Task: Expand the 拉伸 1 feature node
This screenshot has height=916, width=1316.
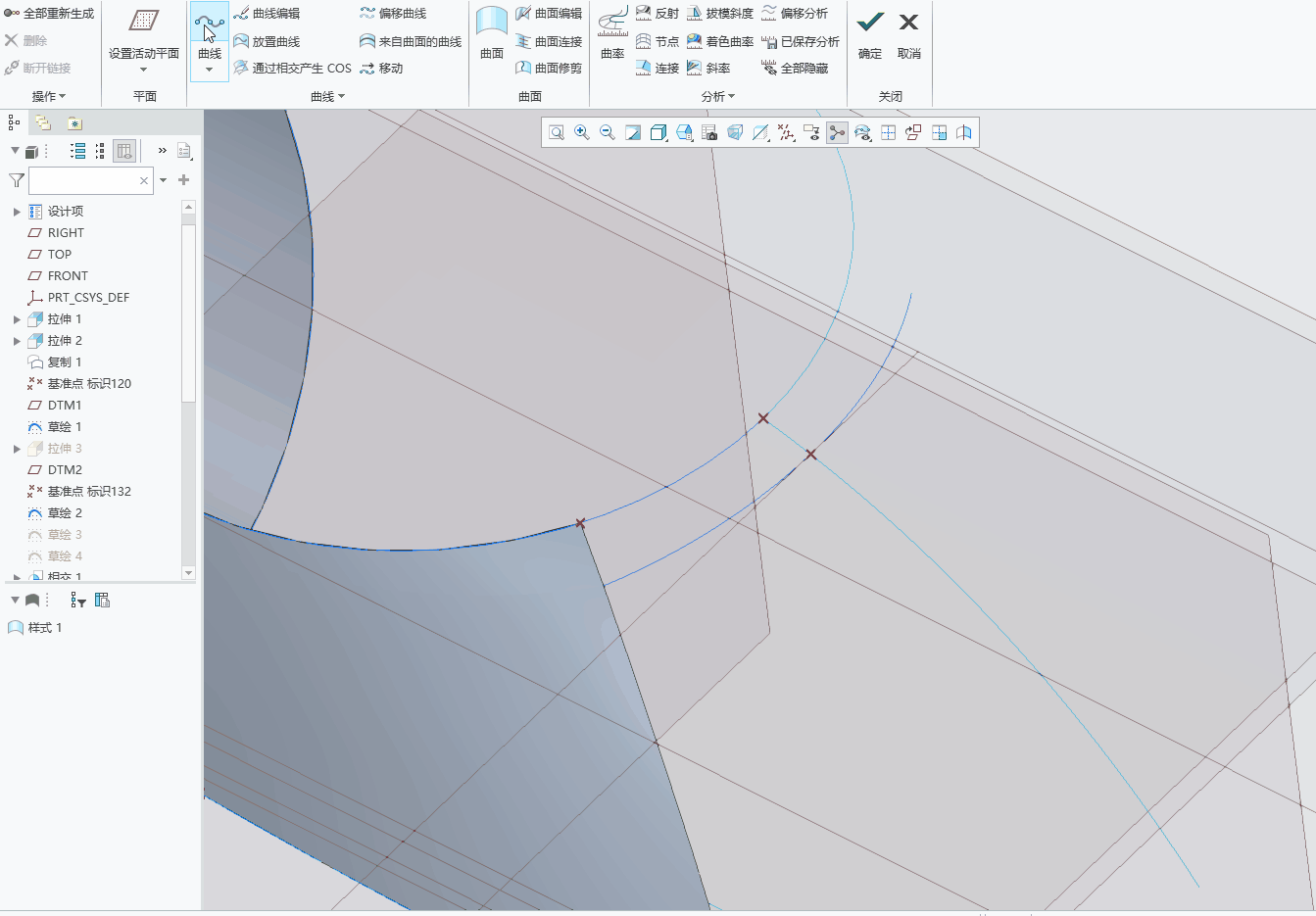Action: click(x=17, y=319)
